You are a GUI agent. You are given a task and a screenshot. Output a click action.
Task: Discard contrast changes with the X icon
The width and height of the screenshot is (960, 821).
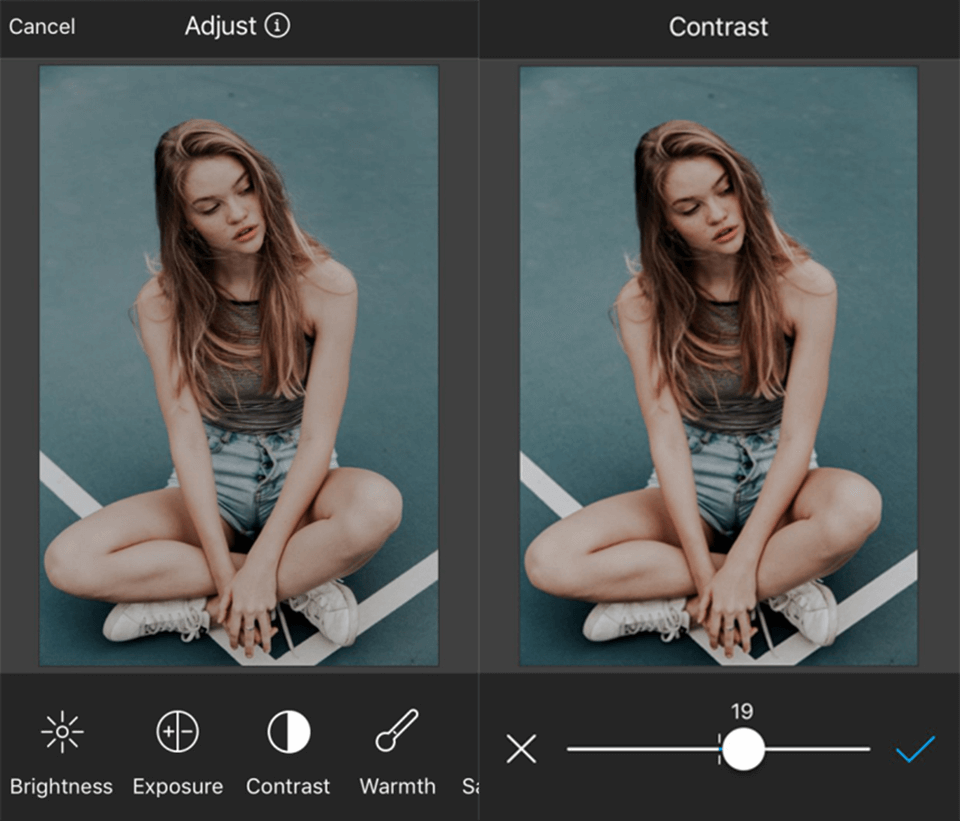tap(520, 748)
